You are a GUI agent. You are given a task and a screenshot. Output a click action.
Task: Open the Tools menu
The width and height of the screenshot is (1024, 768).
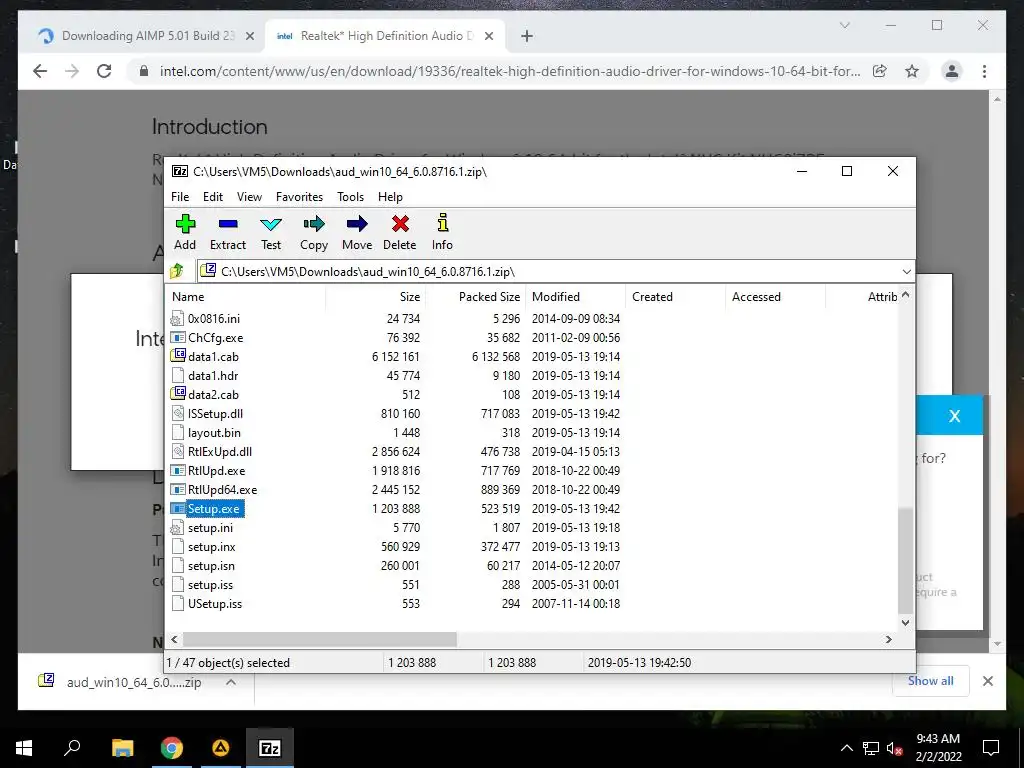click(351, 197)
